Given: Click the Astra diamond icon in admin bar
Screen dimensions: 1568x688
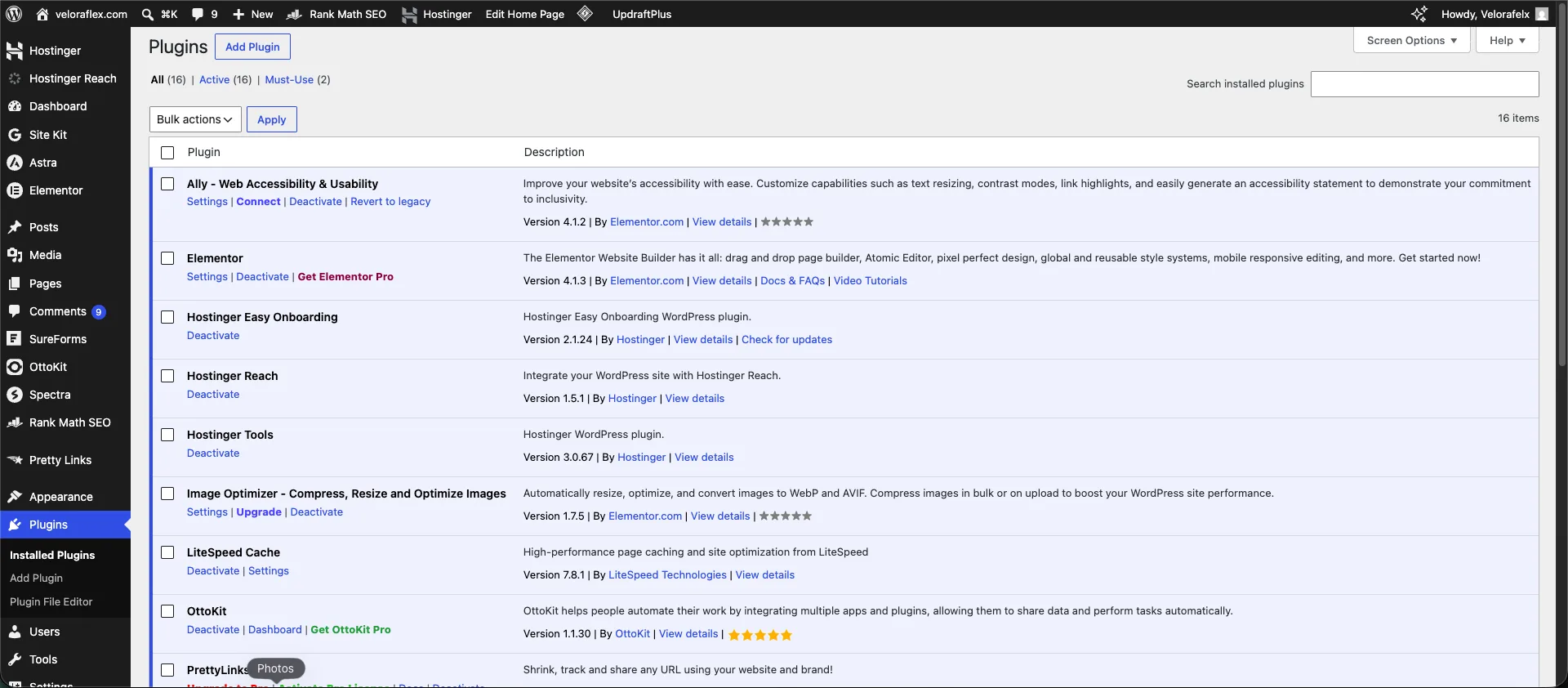Looking at the screenshot, I should click(x=585, y=13).
